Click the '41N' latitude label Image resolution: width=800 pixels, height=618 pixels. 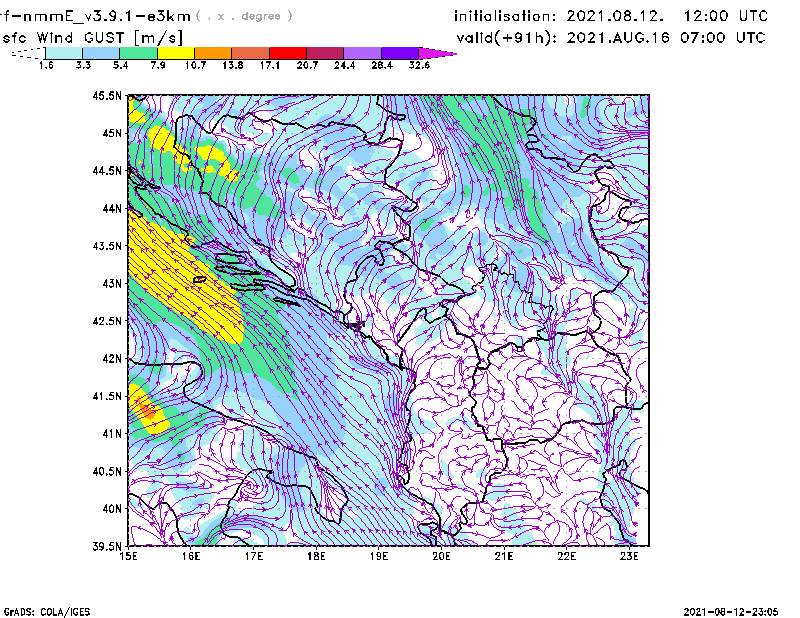[112, 433]
